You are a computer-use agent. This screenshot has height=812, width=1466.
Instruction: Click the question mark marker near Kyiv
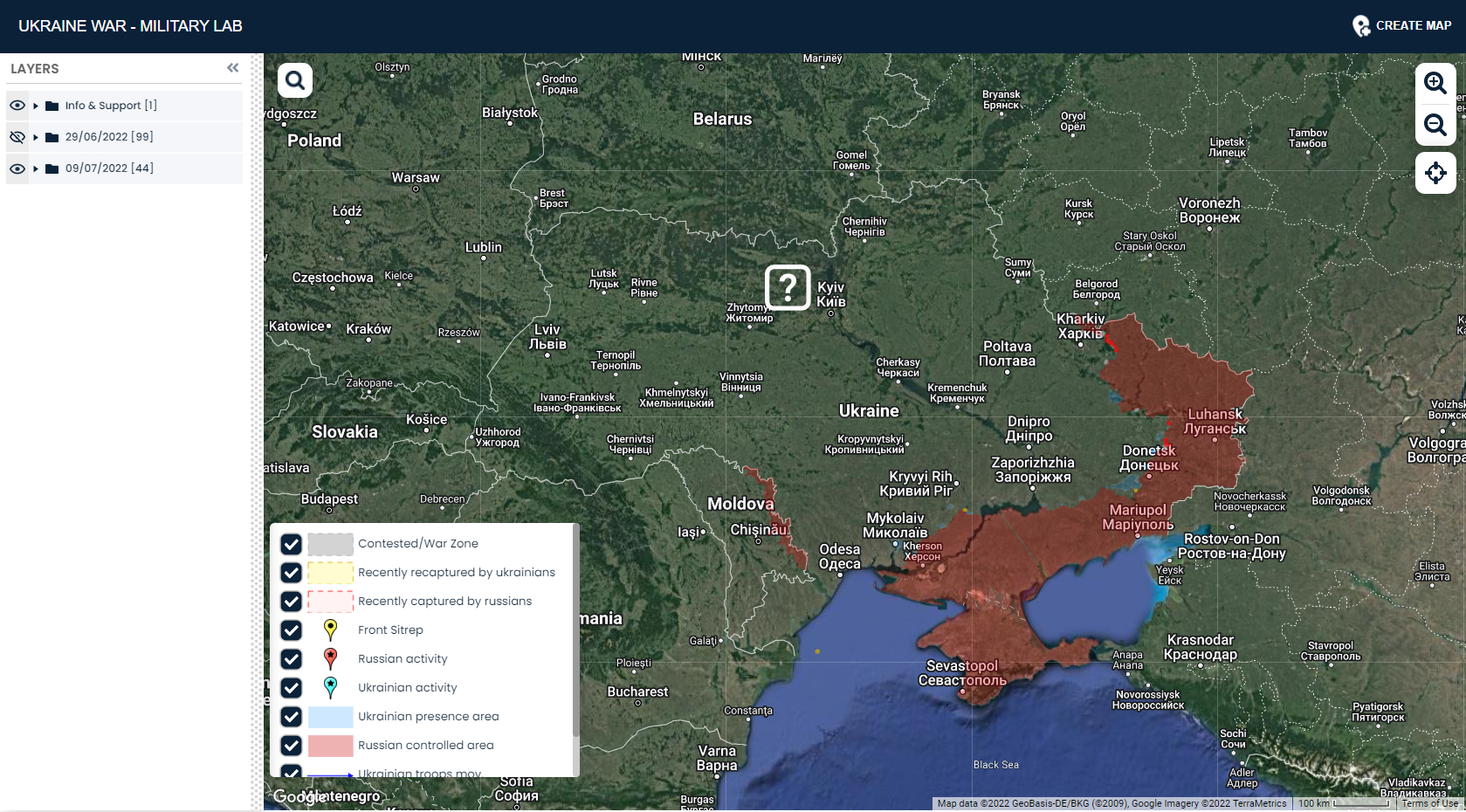pyautogui.click(x=788, y=287)
